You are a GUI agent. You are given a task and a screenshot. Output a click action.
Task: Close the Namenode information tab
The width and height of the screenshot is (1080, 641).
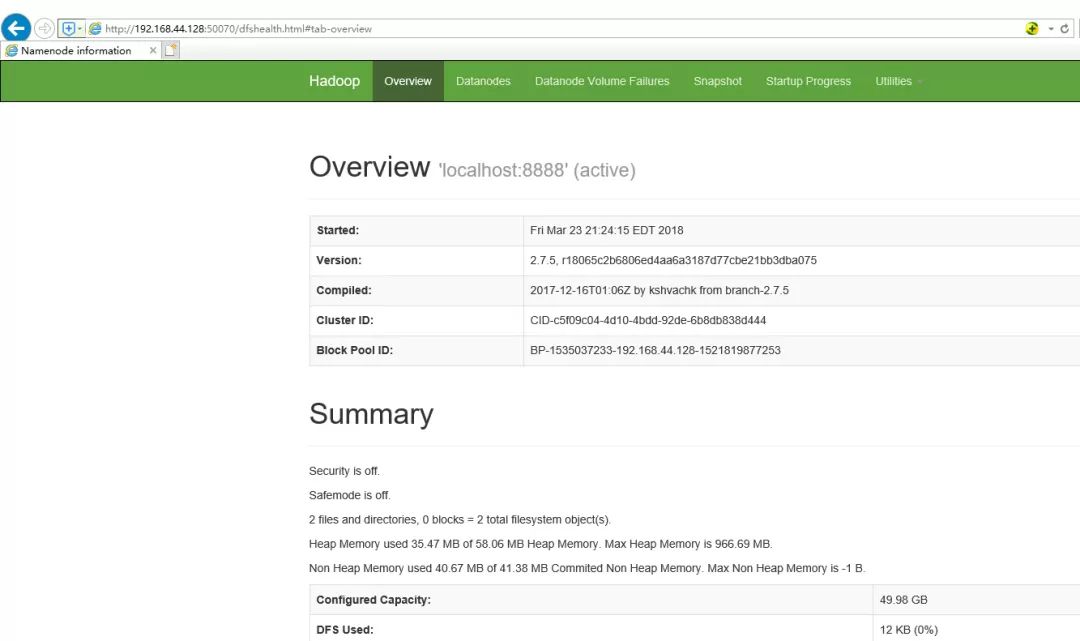[x=153, y=50]
